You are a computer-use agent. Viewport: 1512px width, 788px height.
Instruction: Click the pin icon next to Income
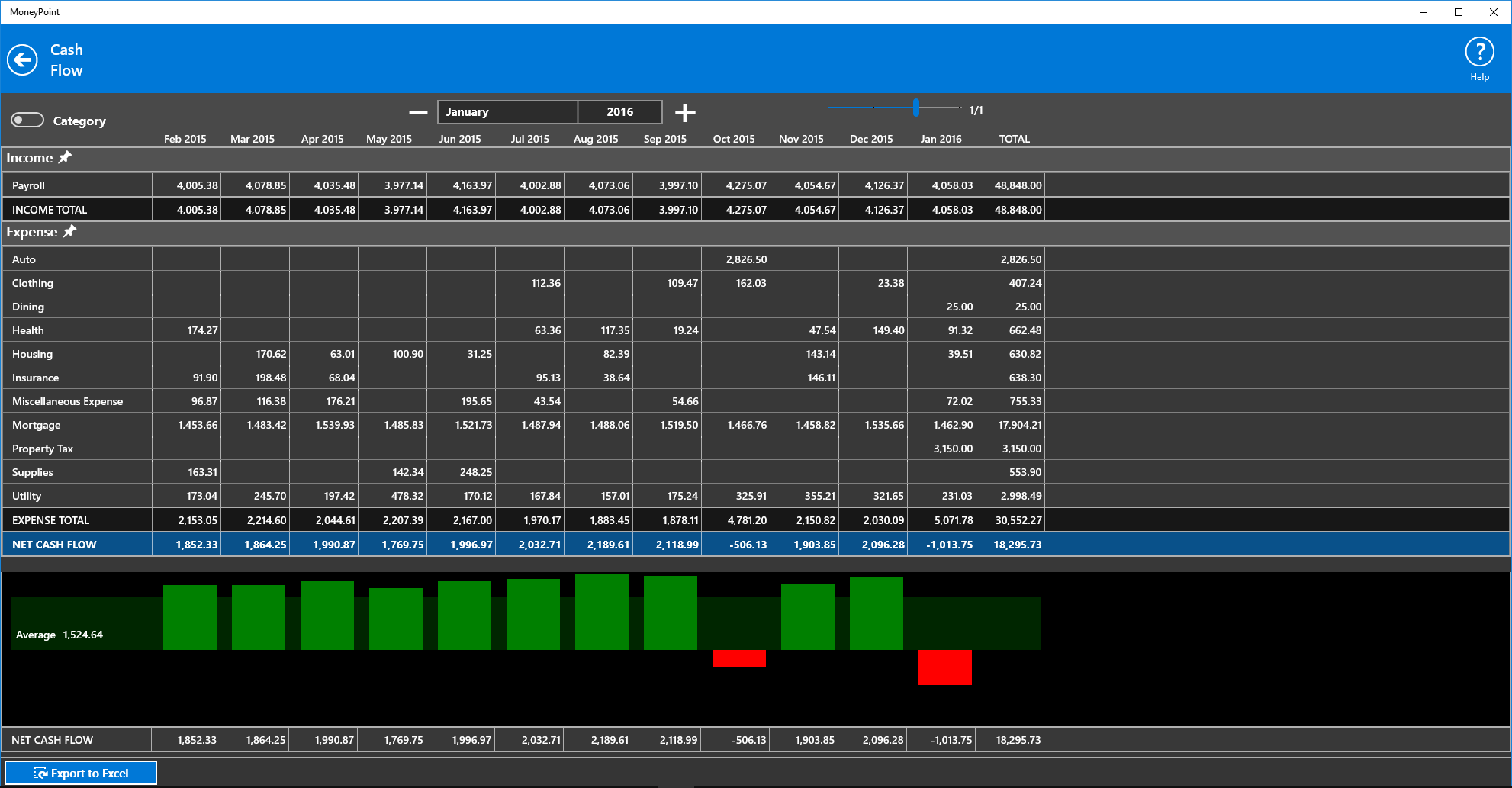tap(66, 157)
